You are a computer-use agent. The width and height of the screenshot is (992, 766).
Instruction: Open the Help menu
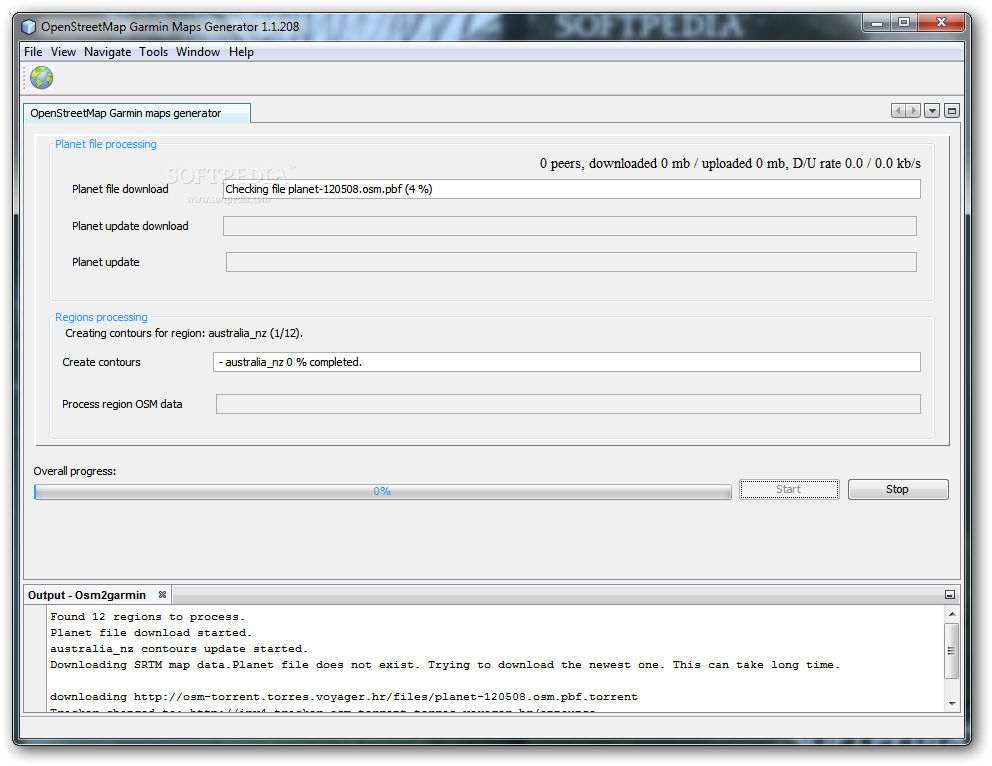241,52
